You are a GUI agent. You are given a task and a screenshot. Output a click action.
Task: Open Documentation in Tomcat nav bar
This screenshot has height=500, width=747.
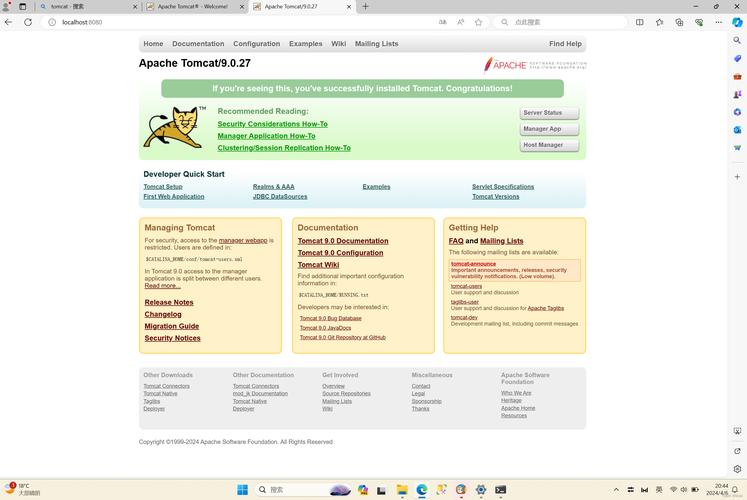198,44
